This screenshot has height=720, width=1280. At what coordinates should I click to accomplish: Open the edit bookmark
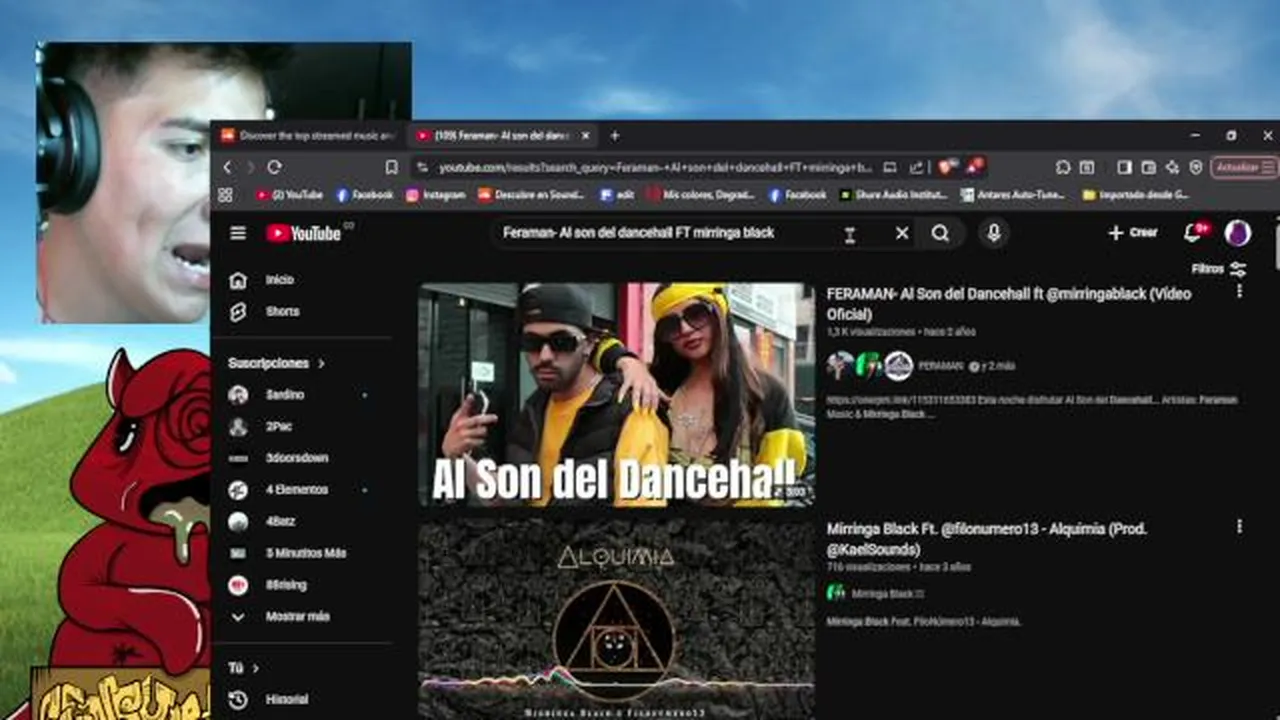tap(617, 195)
